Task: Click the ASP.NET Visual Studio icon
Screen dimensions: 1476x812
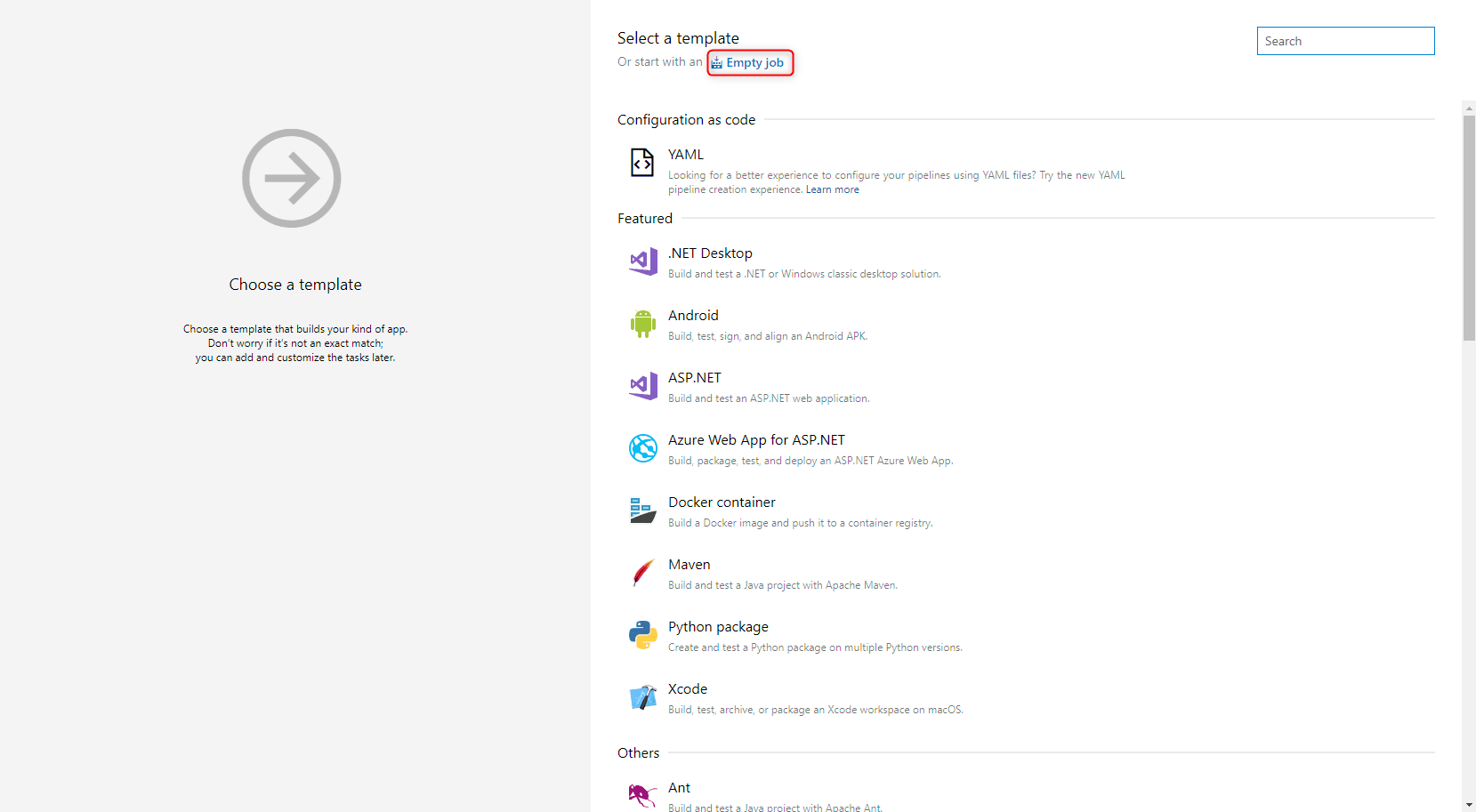Action: tap(642, 386)
